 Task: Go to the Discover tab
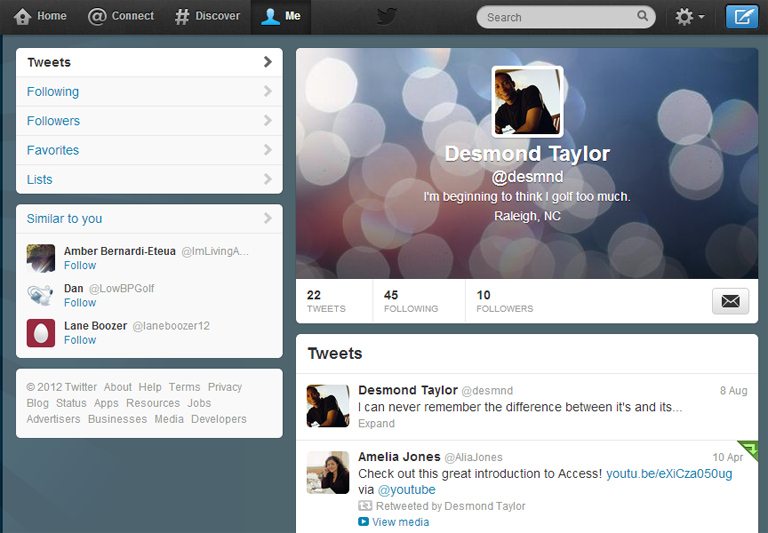point(208,17)
